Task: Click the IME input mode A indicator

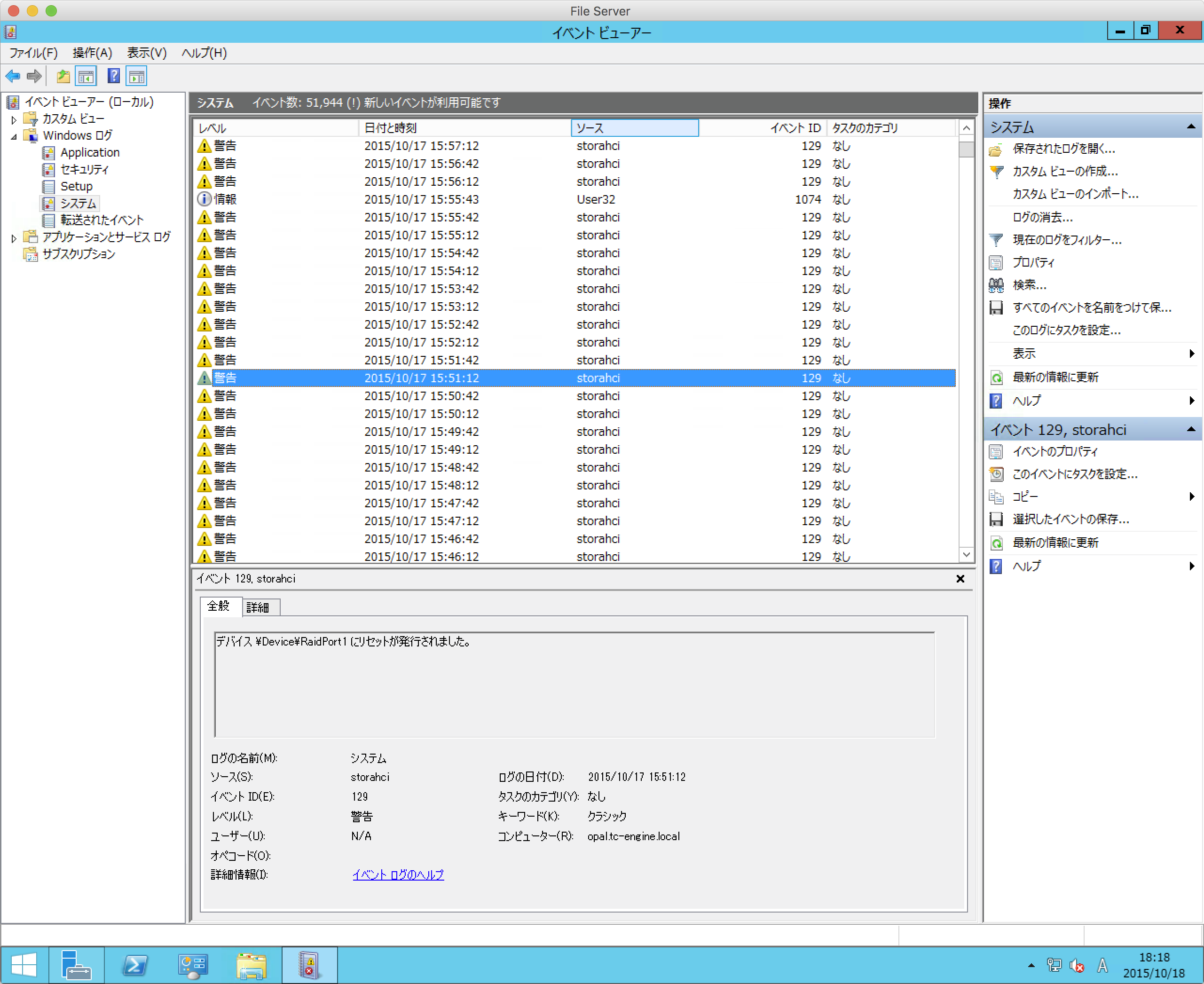Action: coord(1102,965)
